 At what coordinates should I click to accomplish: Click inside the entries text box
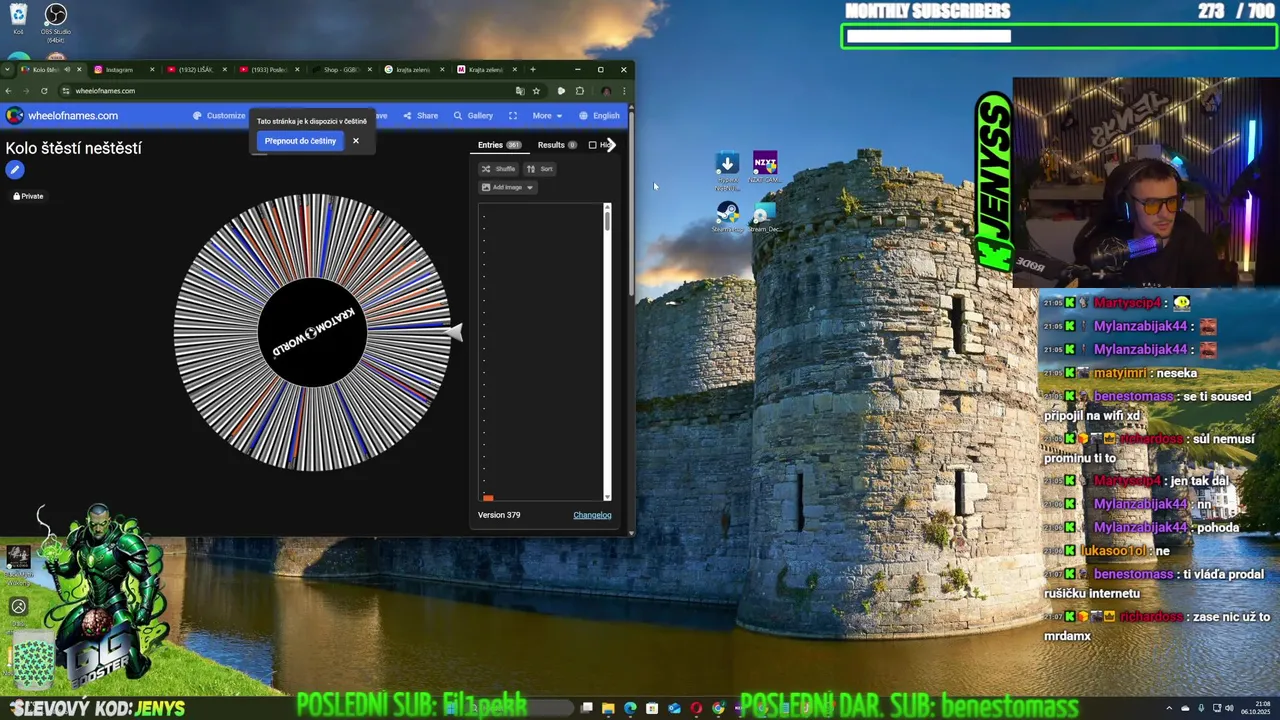click(x=540, y=352)
